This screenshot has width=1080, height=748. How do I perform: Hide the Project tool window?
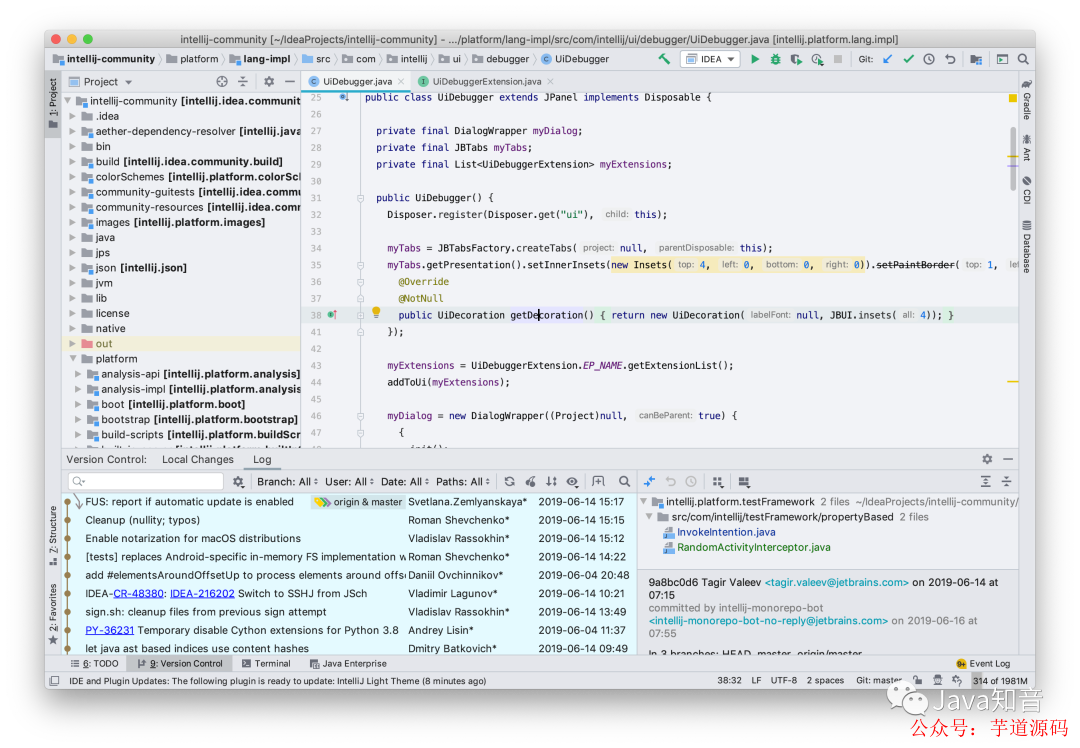[290, 81]
